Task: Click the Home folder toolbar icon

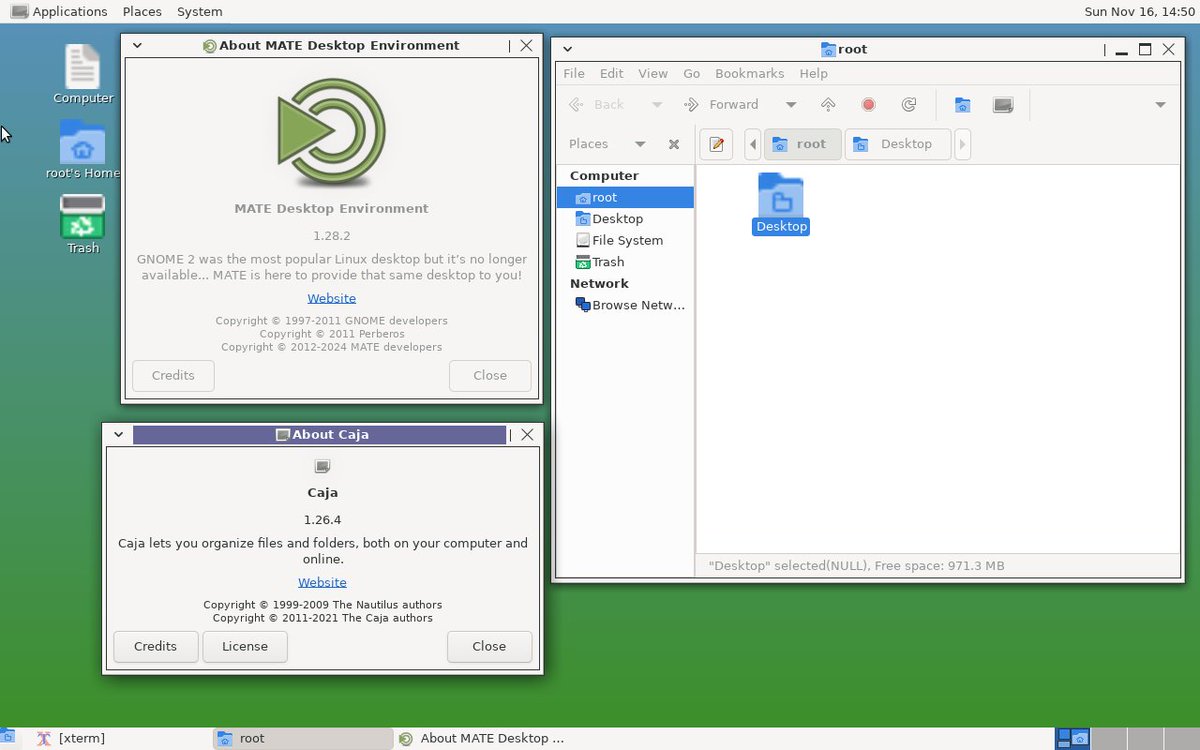Action: click(962, 104)
